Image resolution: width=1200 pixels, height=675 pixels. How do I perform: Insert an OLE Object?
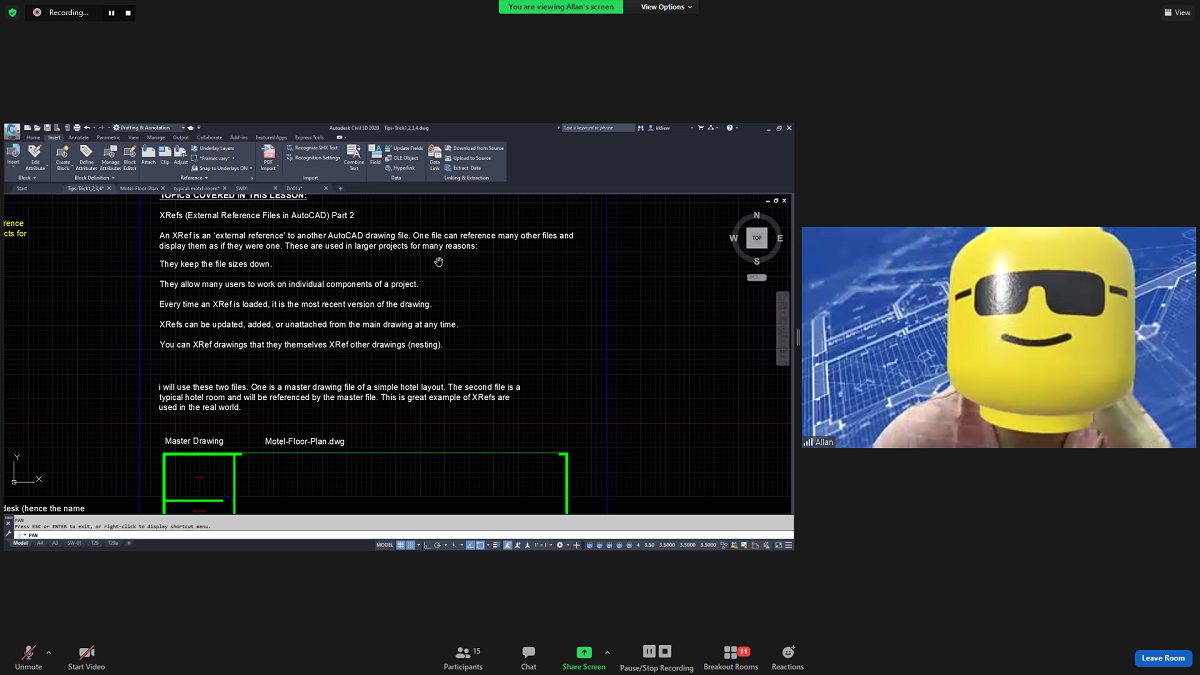pos(401,158)
